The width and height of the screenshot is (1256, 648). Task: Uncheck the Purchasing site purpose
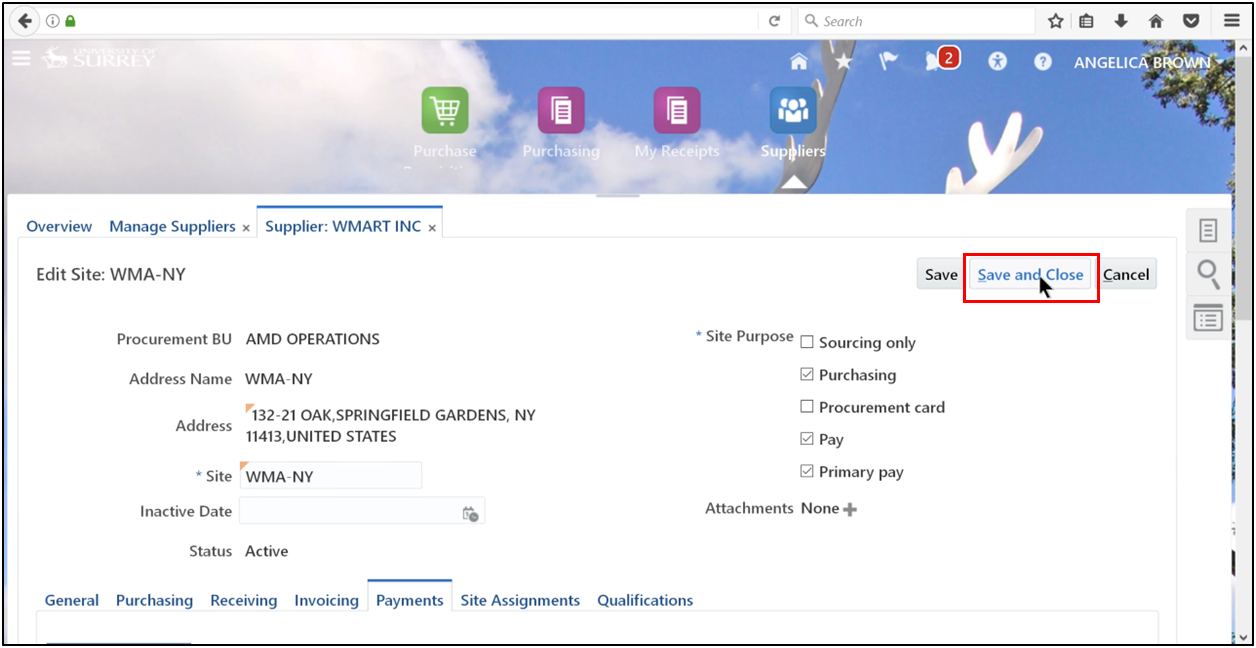[x=806, y=374]
